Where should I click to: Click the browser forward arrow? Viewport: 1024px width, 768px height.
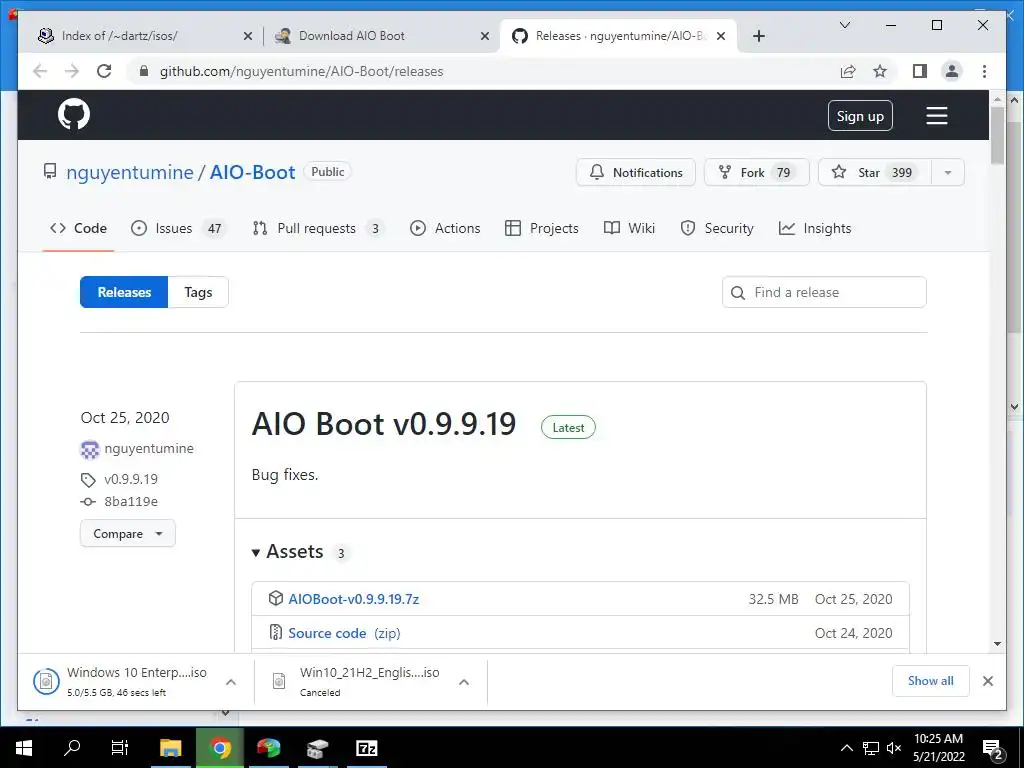click(x=72, y=71)
